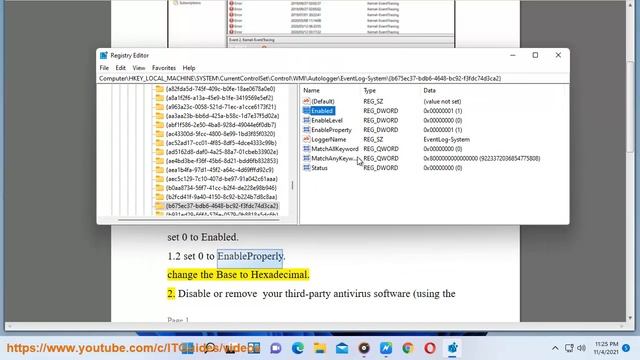Click the Status value icon
The height and width of the screenshot is (360, 640).
[x=307, y=167]
